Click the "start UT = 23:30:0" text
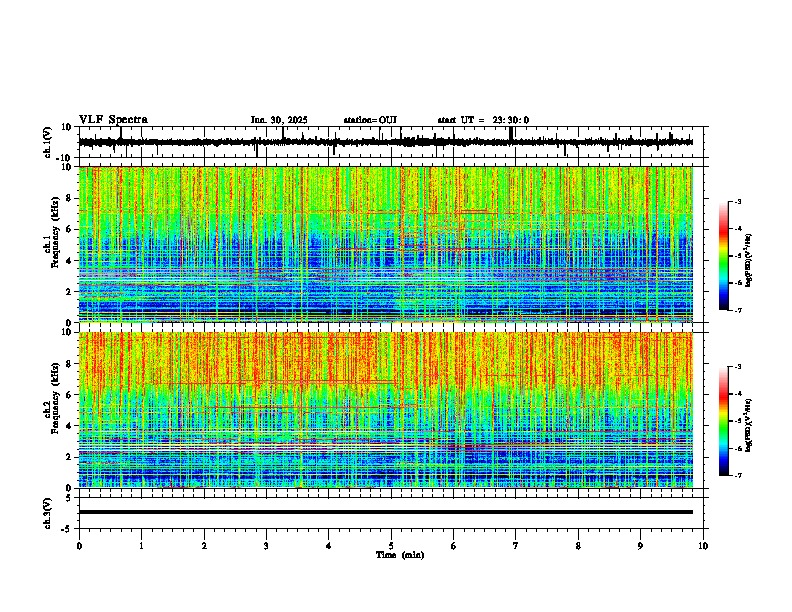Screen dimensions: 792x612 click(x=483, y=120)
